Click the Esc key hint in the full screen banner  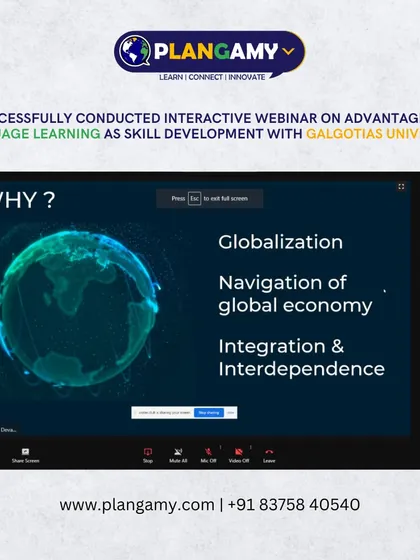pos(195,199)
